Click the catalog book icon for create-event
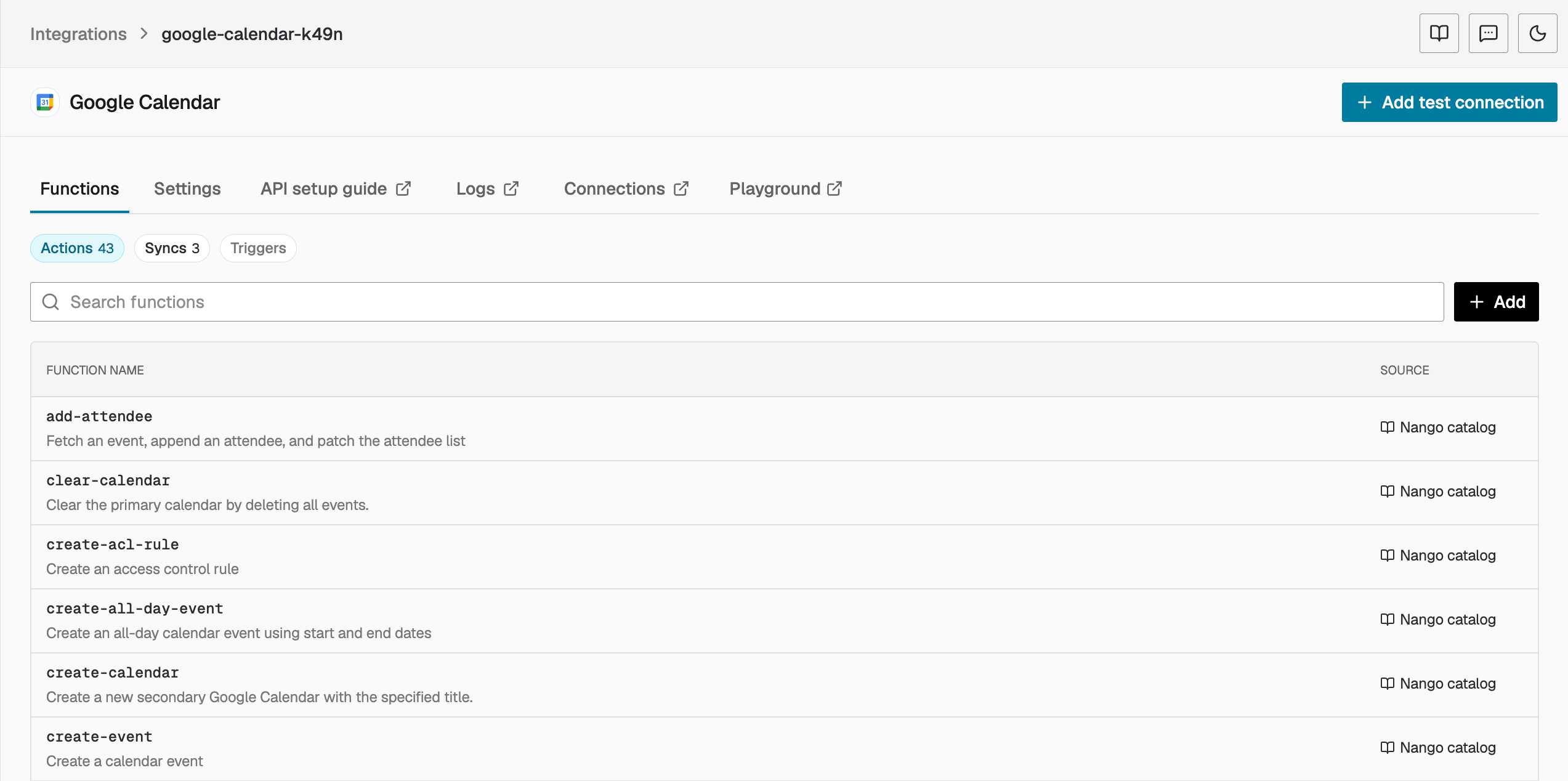 [1387, 748]
